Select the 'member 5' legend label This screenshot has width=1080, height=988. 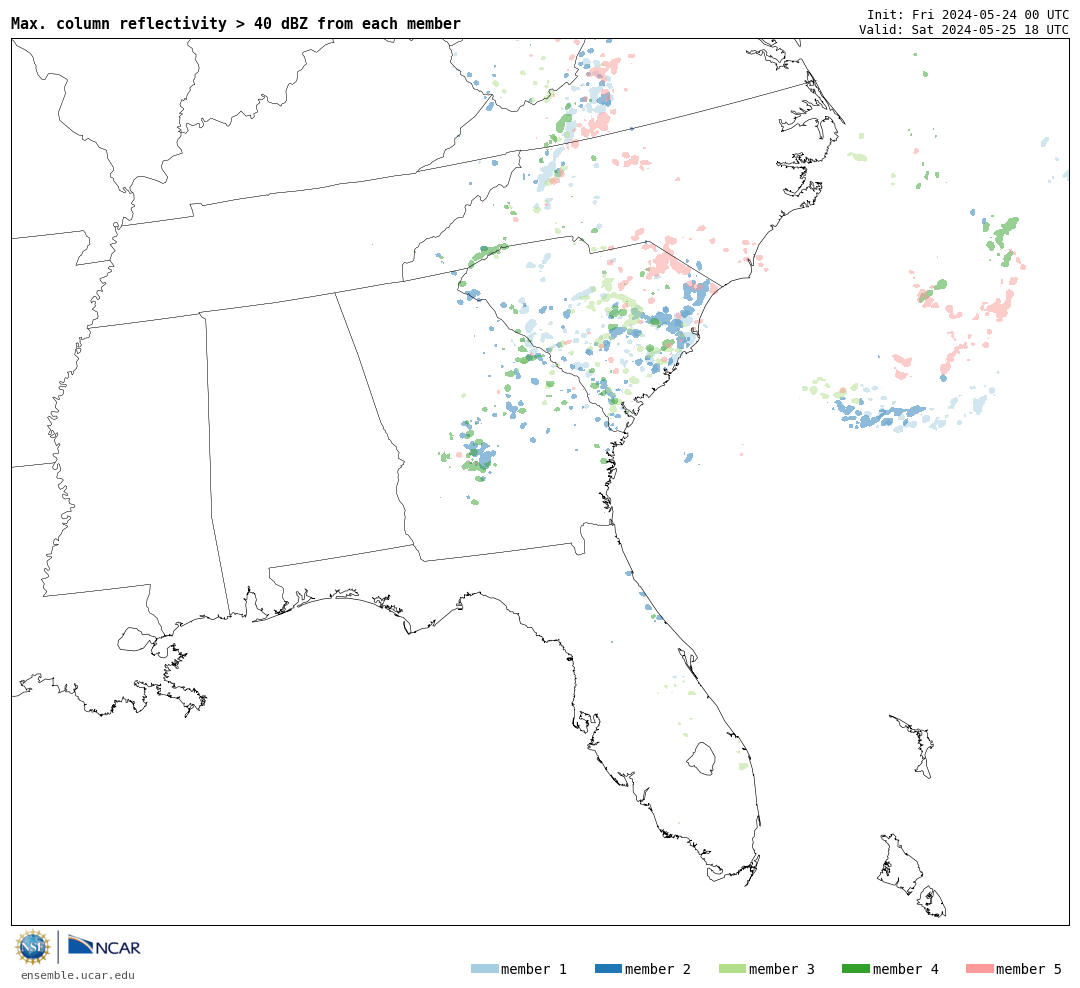click(x=1029, y=969)
